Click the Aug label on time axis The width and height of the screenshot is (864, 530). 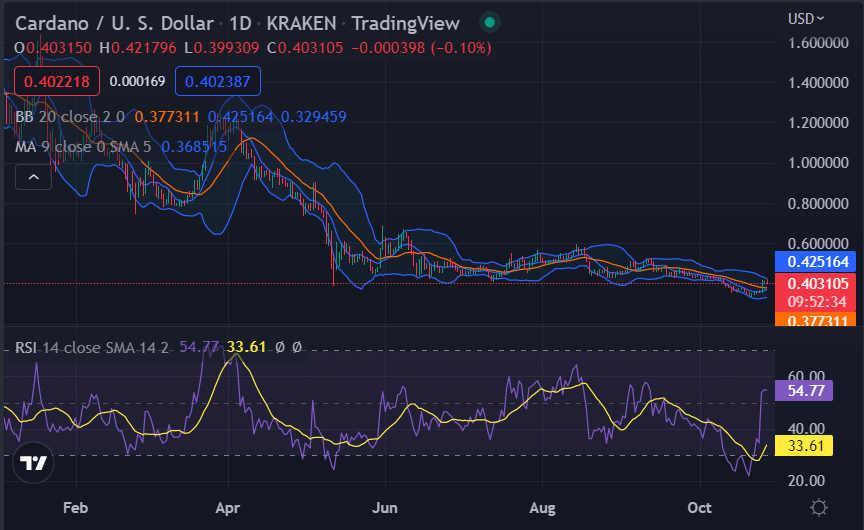point(542,507)
